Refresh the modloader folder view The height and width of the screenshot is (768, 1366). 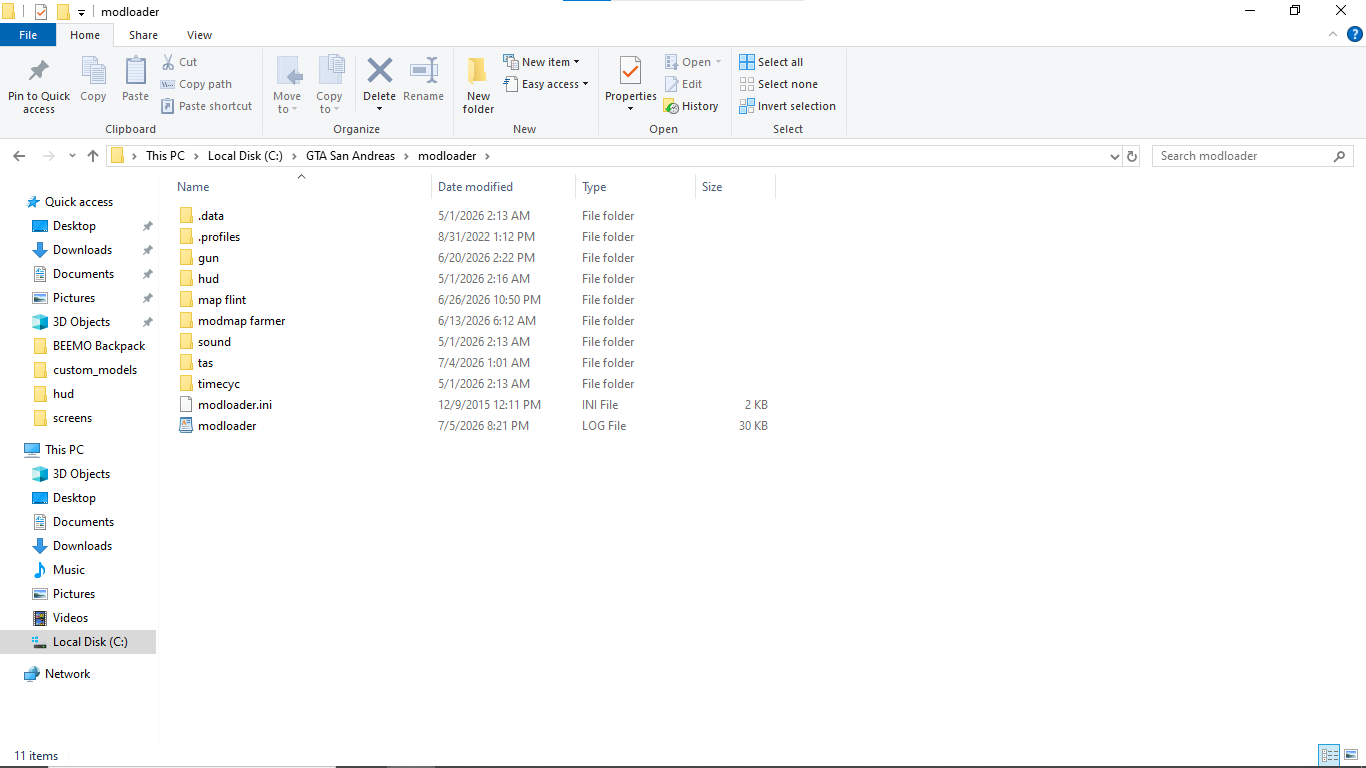[x=1132, y=156]
